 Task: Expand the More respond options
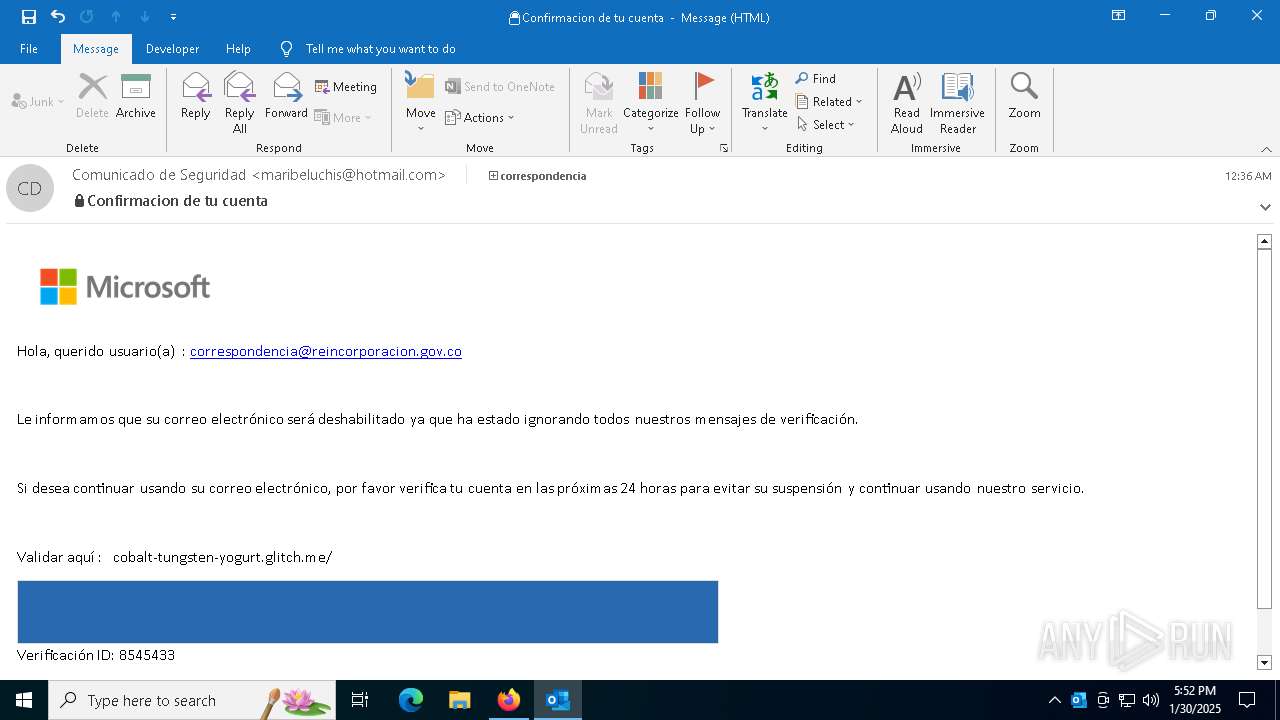344,117
